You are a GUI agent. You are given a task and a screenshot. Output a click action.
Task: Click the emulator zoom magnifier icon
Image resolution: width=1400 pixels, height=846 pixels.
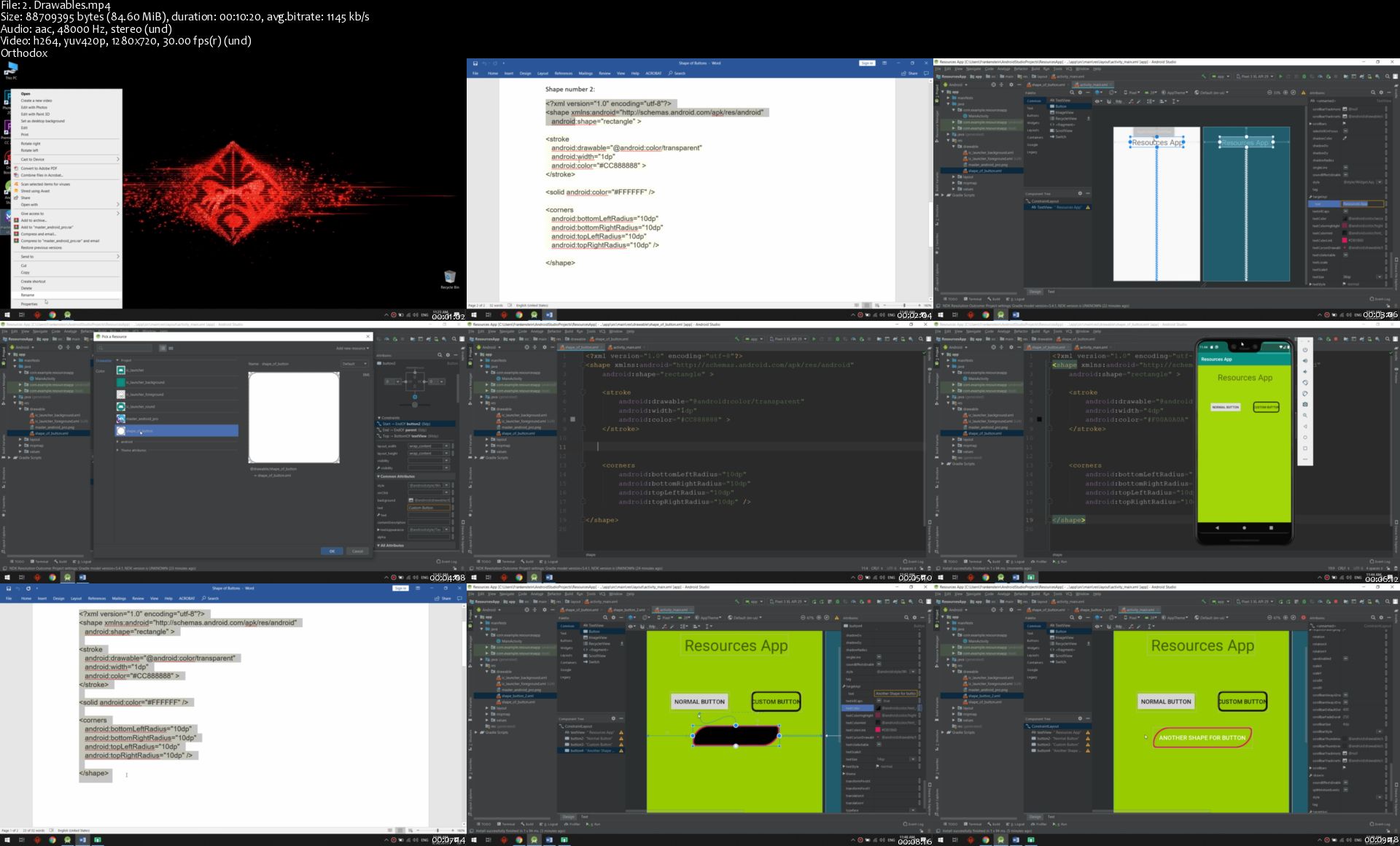coord(1305,416)
